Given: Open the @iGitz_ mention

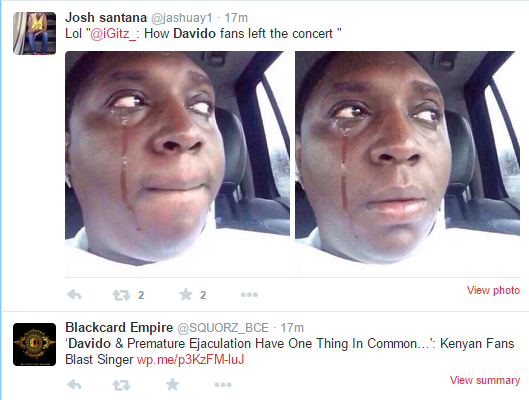Looking at the screenshot, I should [113, 34].
